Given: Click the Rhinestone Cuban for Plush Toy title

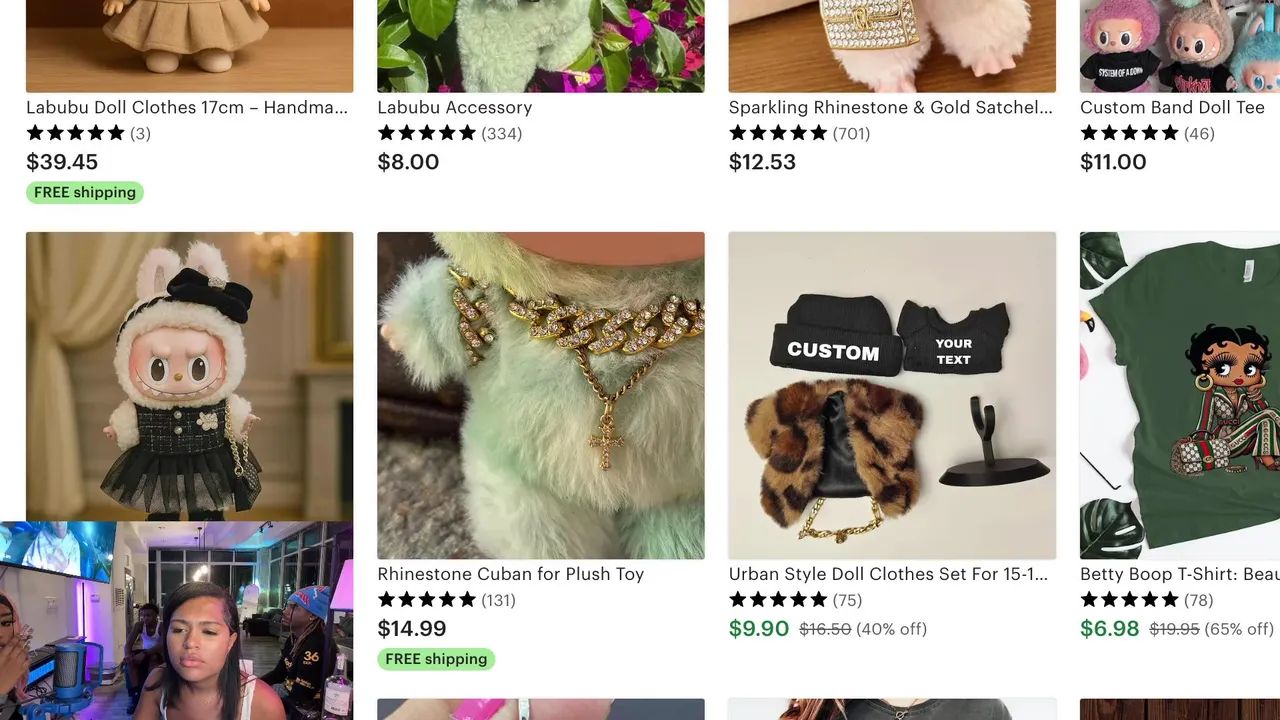Looking at the screenshot, I should pos(510,574).
